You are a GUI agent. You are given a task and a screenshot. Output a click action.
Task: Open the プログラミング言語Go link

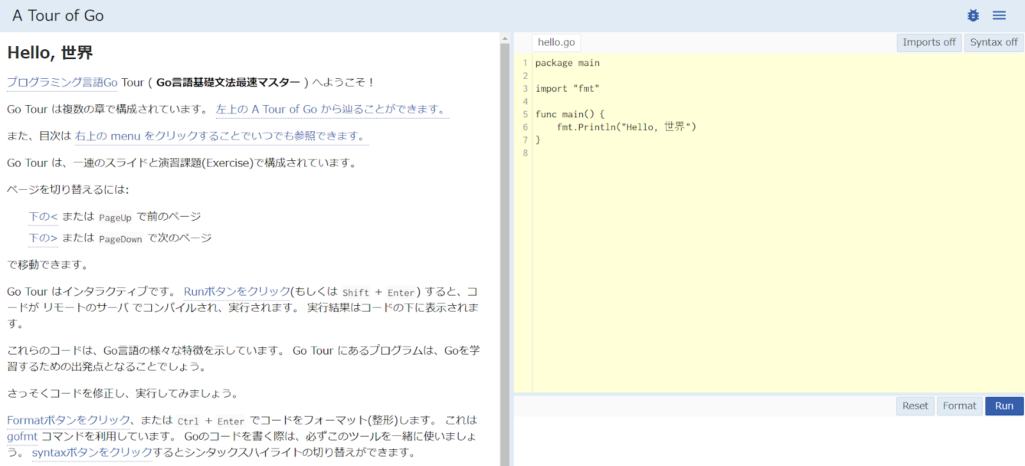click(62, 83)
